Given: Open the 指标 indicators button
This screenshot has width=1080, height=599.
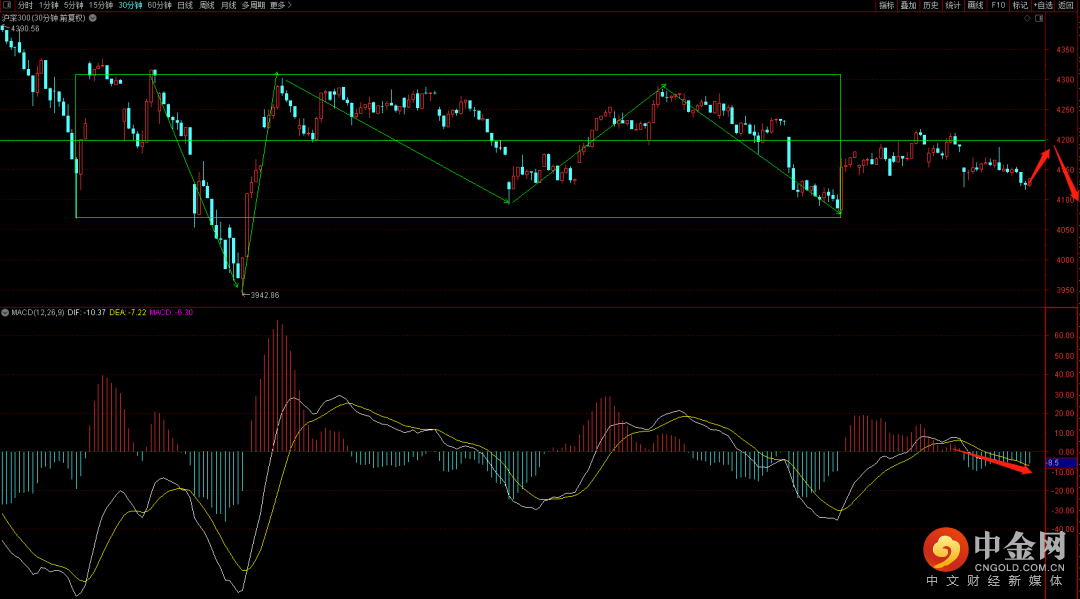Looking at the screenshot, I should pyautogui.click(x=886, y=5).
